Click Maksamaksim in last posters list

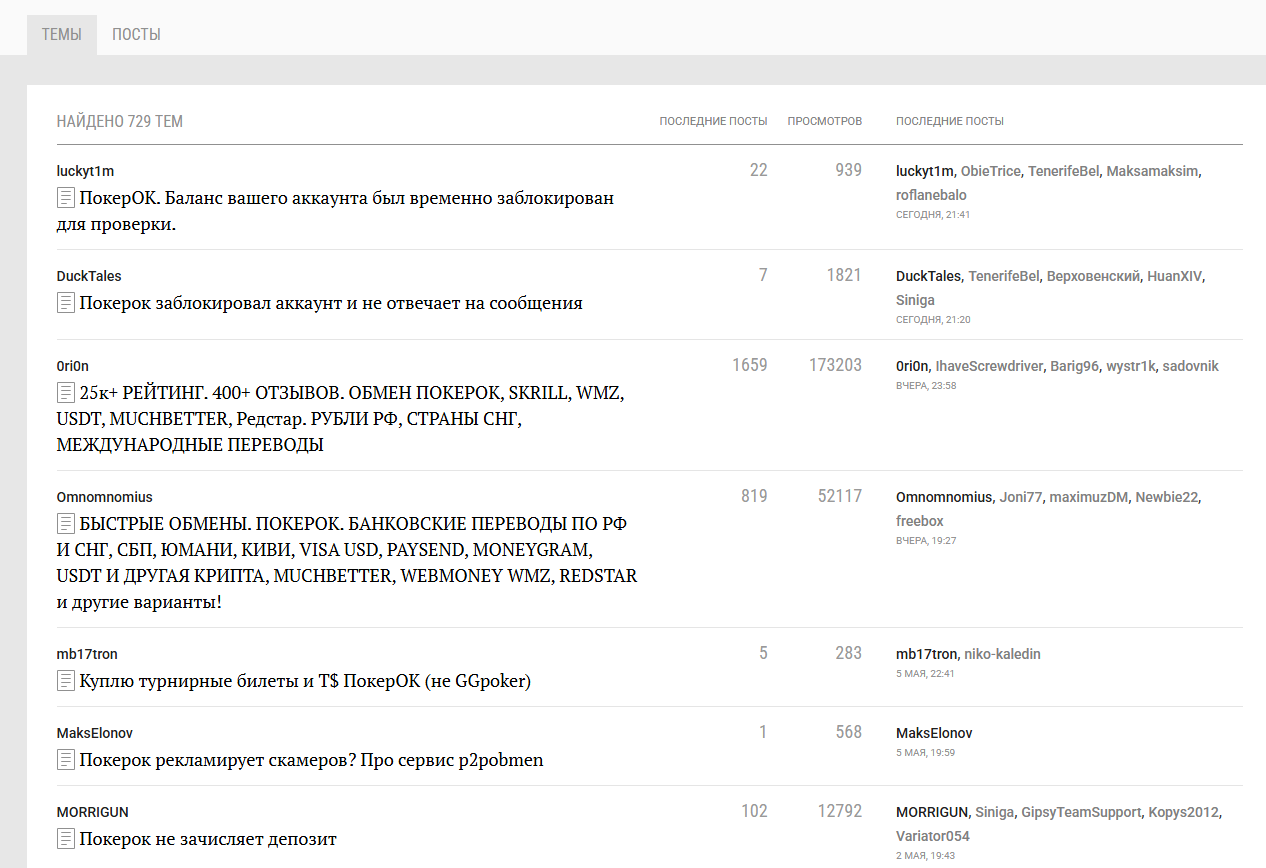pos(1152,171)
